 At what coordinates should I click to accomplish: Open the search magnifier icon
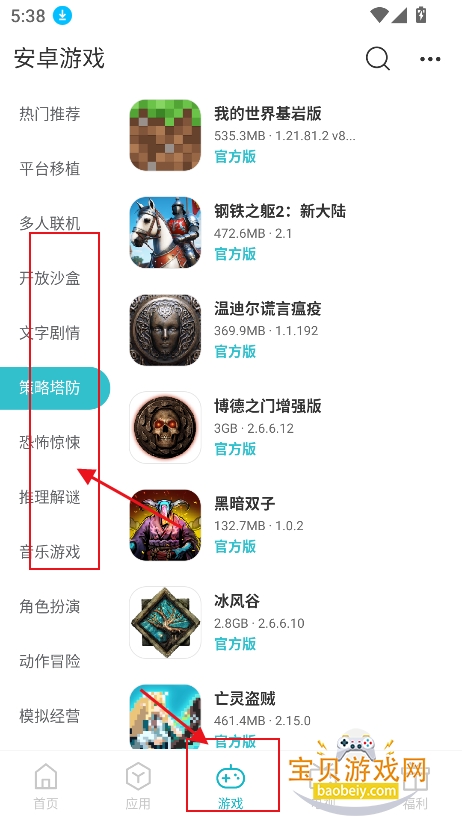click(x=378, y=58)
